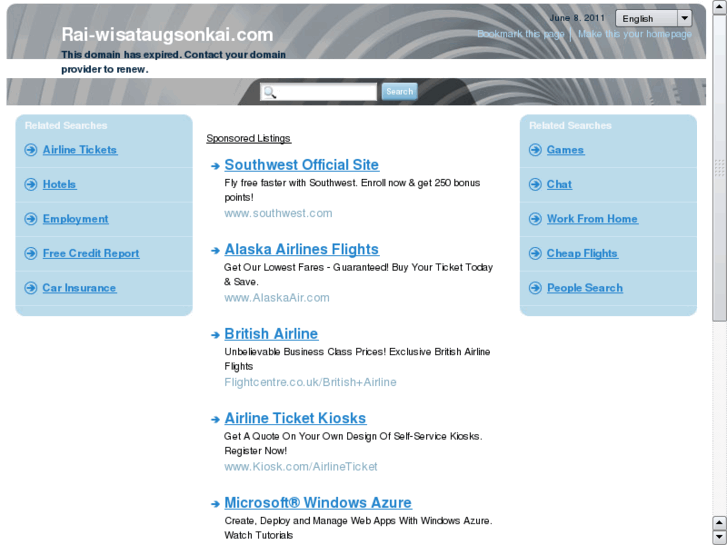
Task: Click the arrow bullet before Airline Ticket Kiosks
Action: (215, 419)
